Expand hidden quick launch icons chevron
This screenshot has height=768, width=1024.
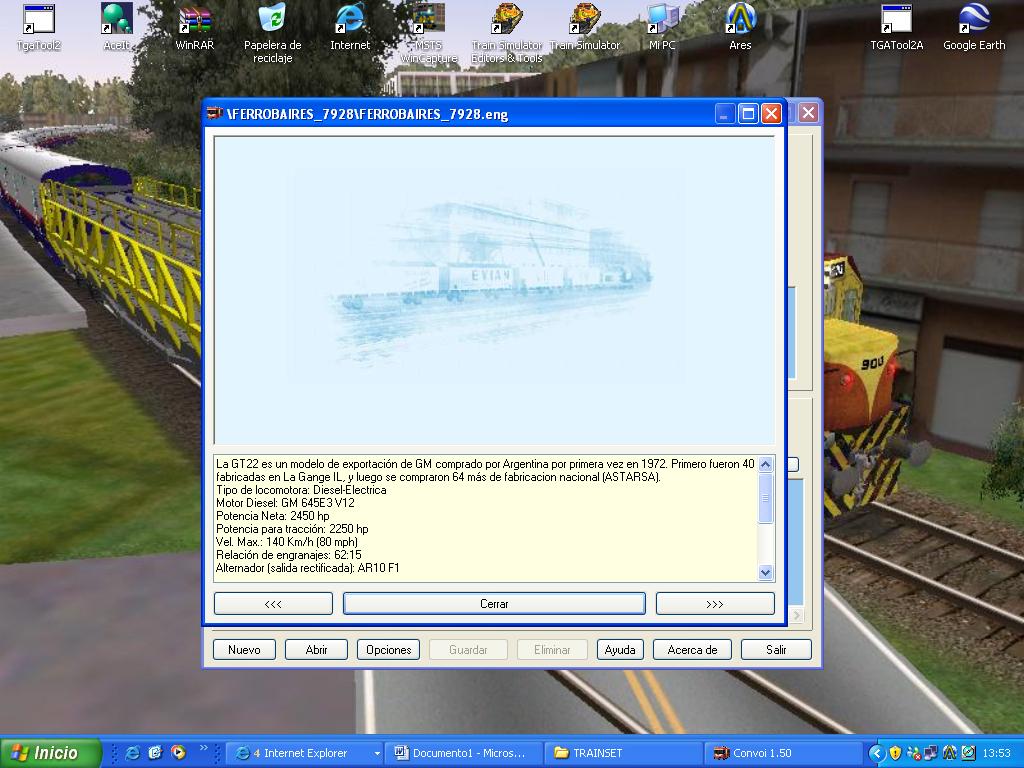(205, 748)
